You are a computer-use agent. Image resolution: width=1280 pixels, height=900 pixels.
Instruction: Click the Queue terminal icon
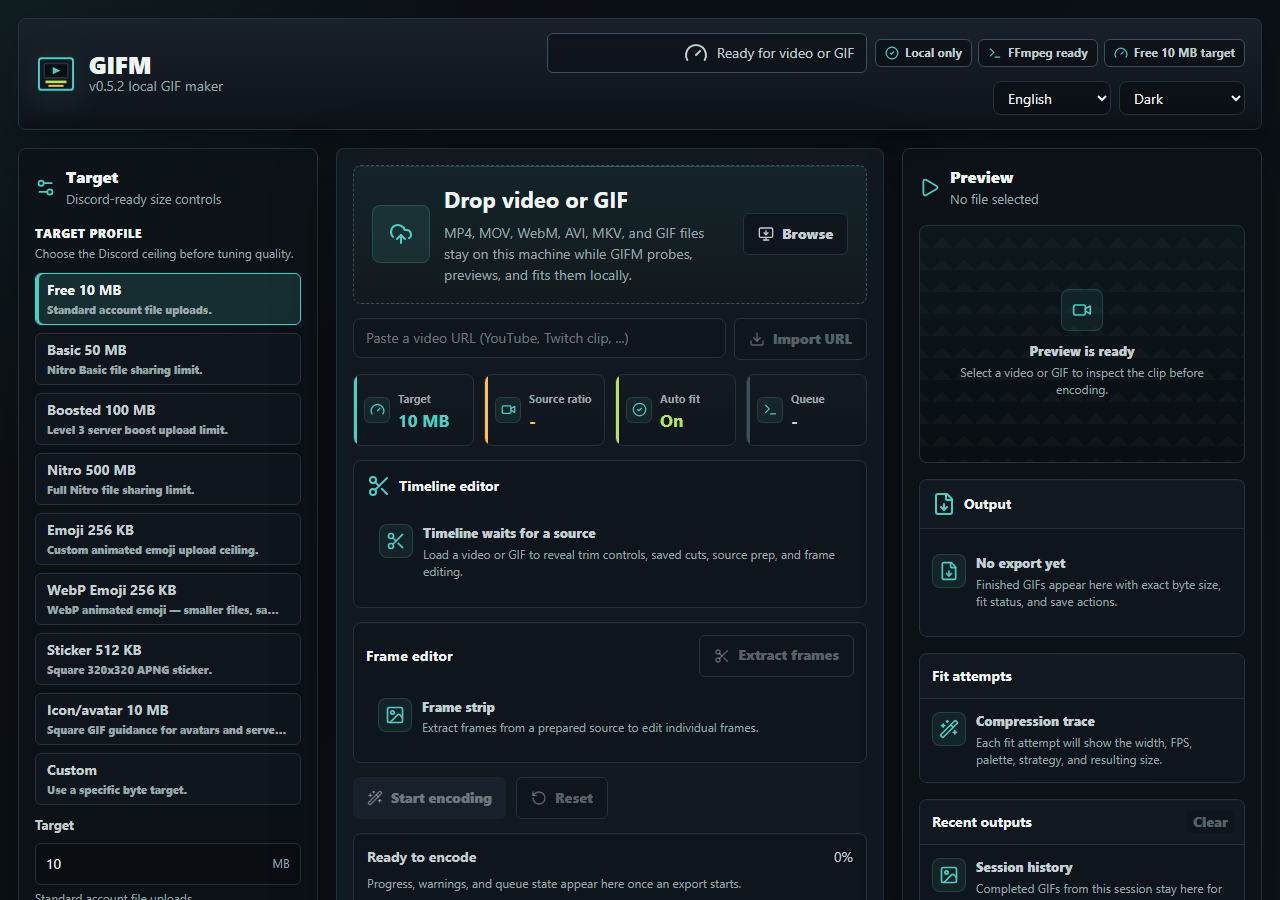click(x=770, y=410)
